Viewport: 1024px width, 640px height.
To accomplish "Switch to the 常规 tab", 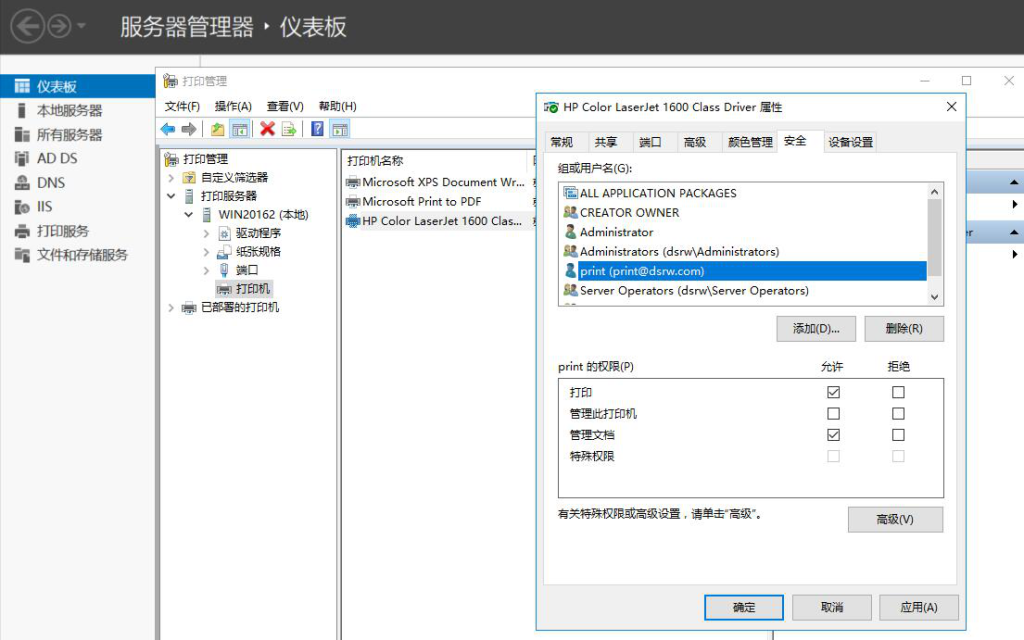I will (562, 142).
